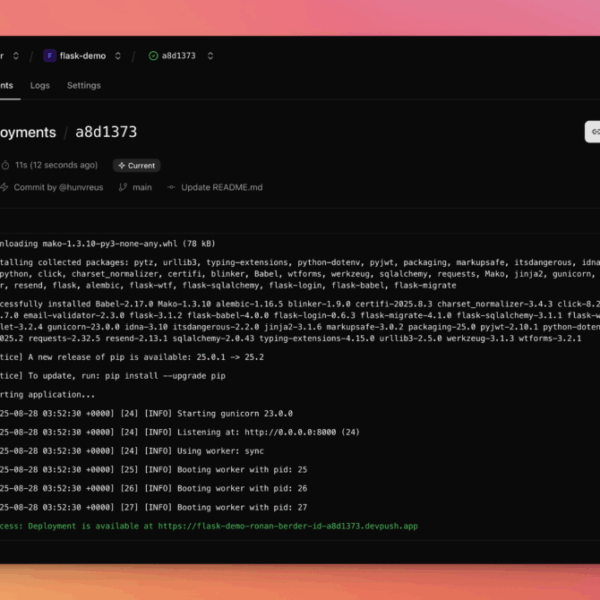Click the lightning bolt icon before Commit by

tap(4, 187)
